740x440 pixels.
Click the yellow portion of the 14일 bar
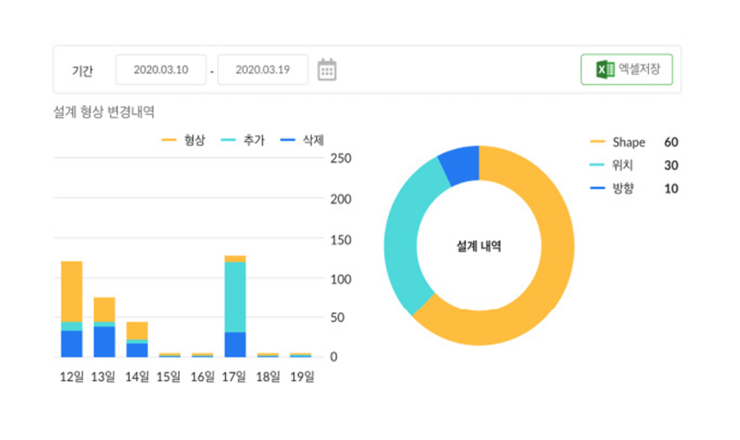(x=137, y=330)
